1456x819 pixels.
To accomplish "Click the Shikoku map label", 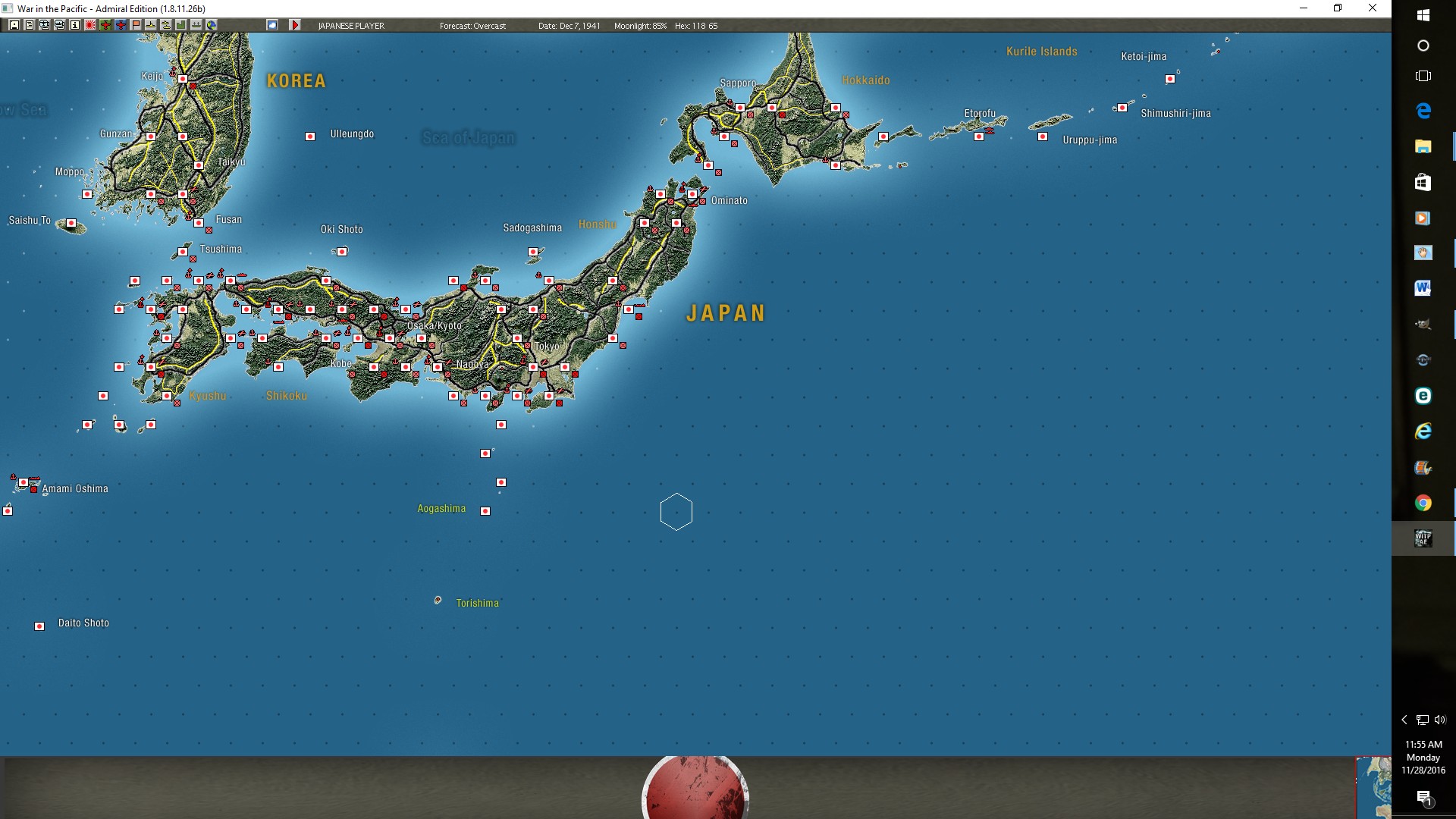I will pyautogui.click(x=287, y=396).
